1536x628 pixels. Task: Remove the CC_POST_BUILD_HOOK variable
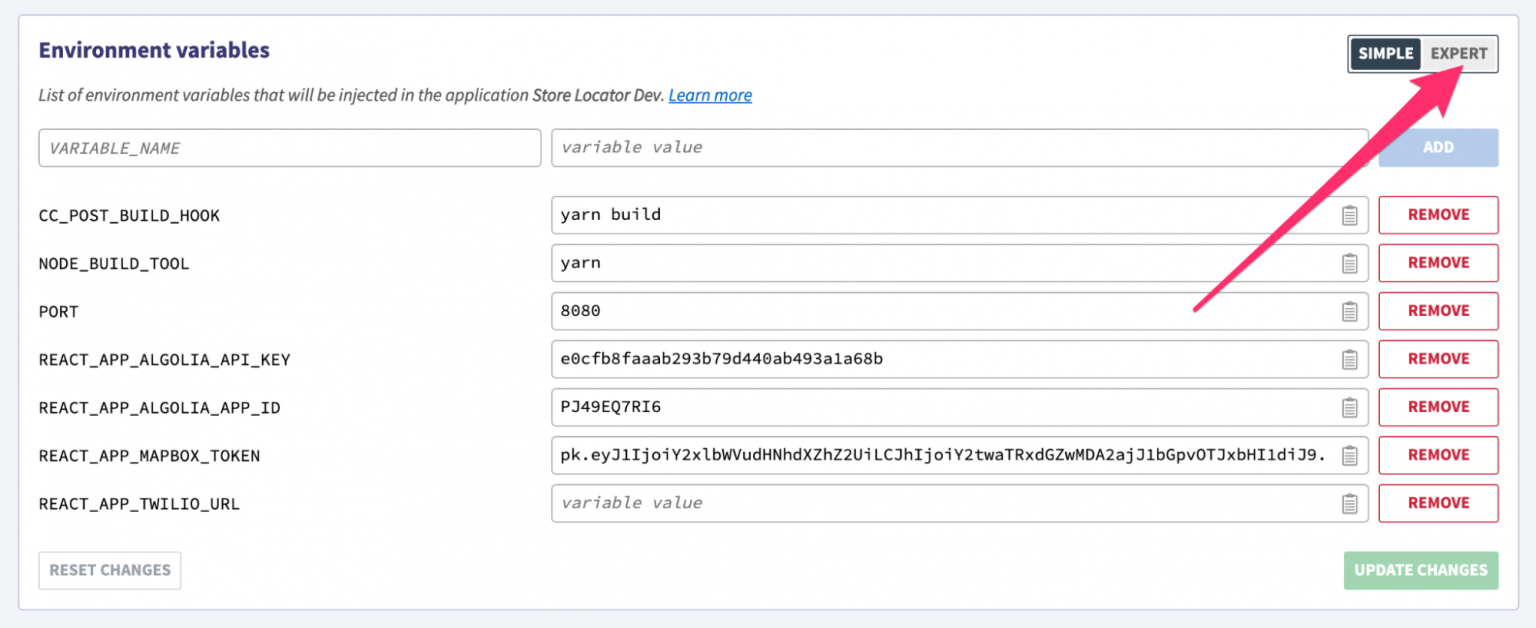[1438, 215]
